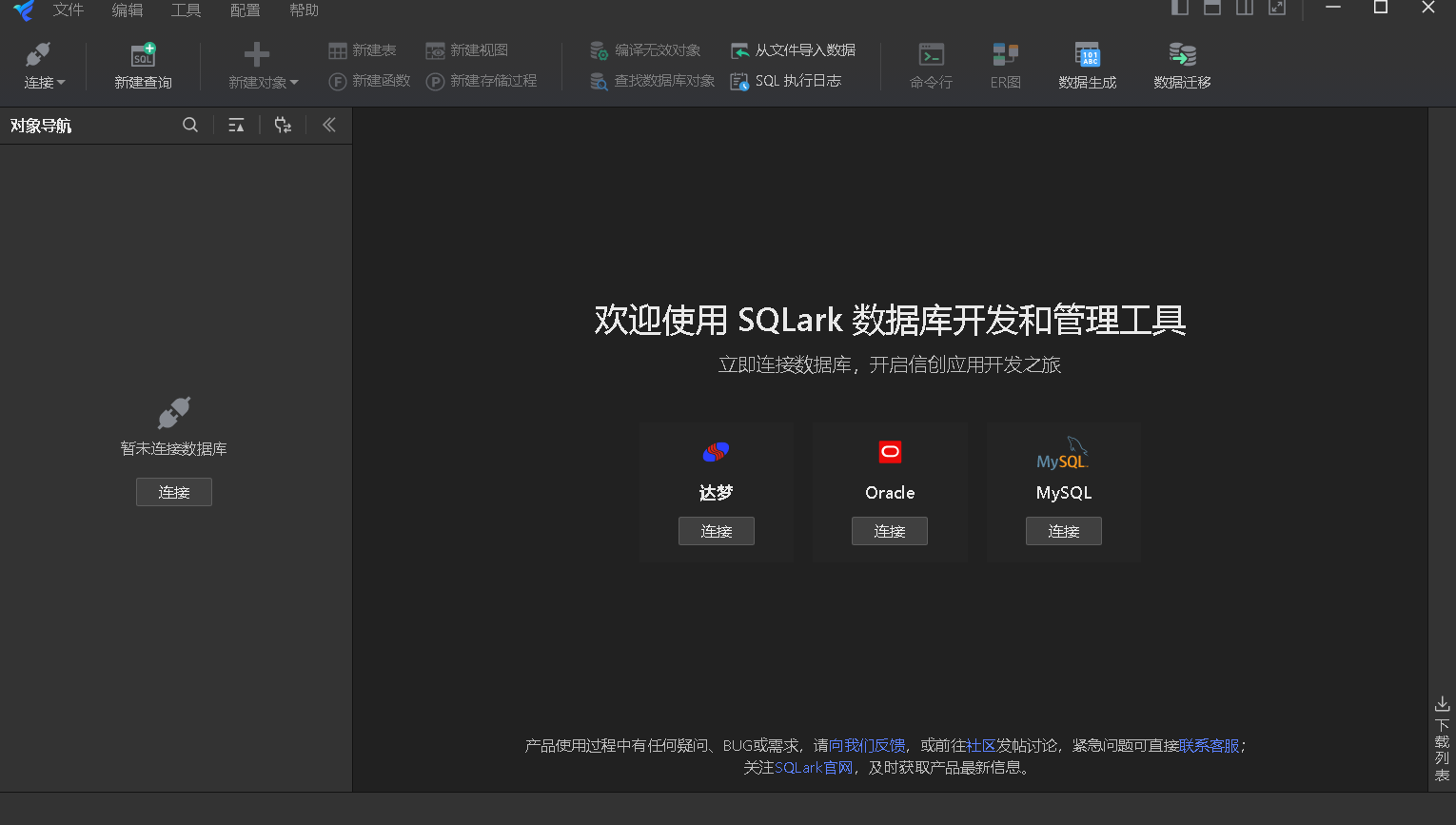This screenshot has height=825, width=1456.
Task: Connect to 达梦 database
Action: [x=717, y=531]
